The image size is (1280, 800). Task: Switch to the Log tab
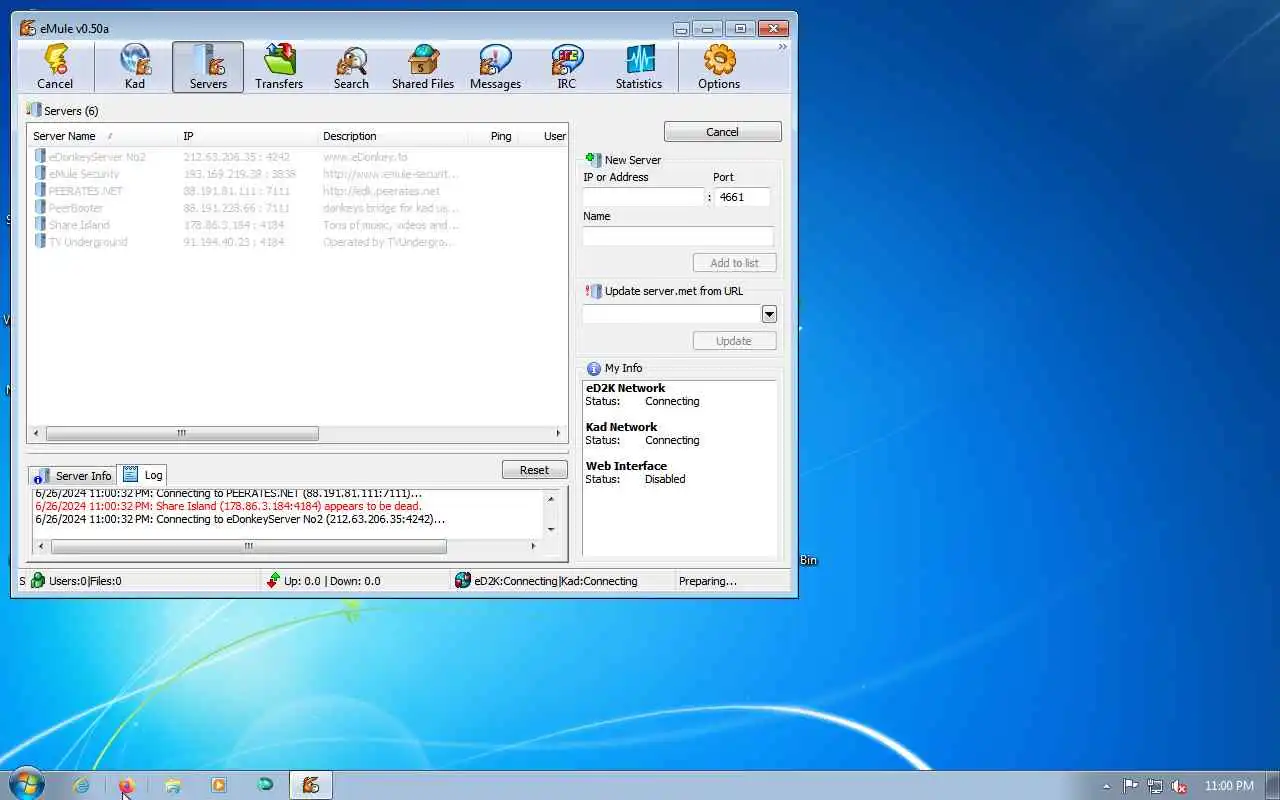[x=143, y=475]
